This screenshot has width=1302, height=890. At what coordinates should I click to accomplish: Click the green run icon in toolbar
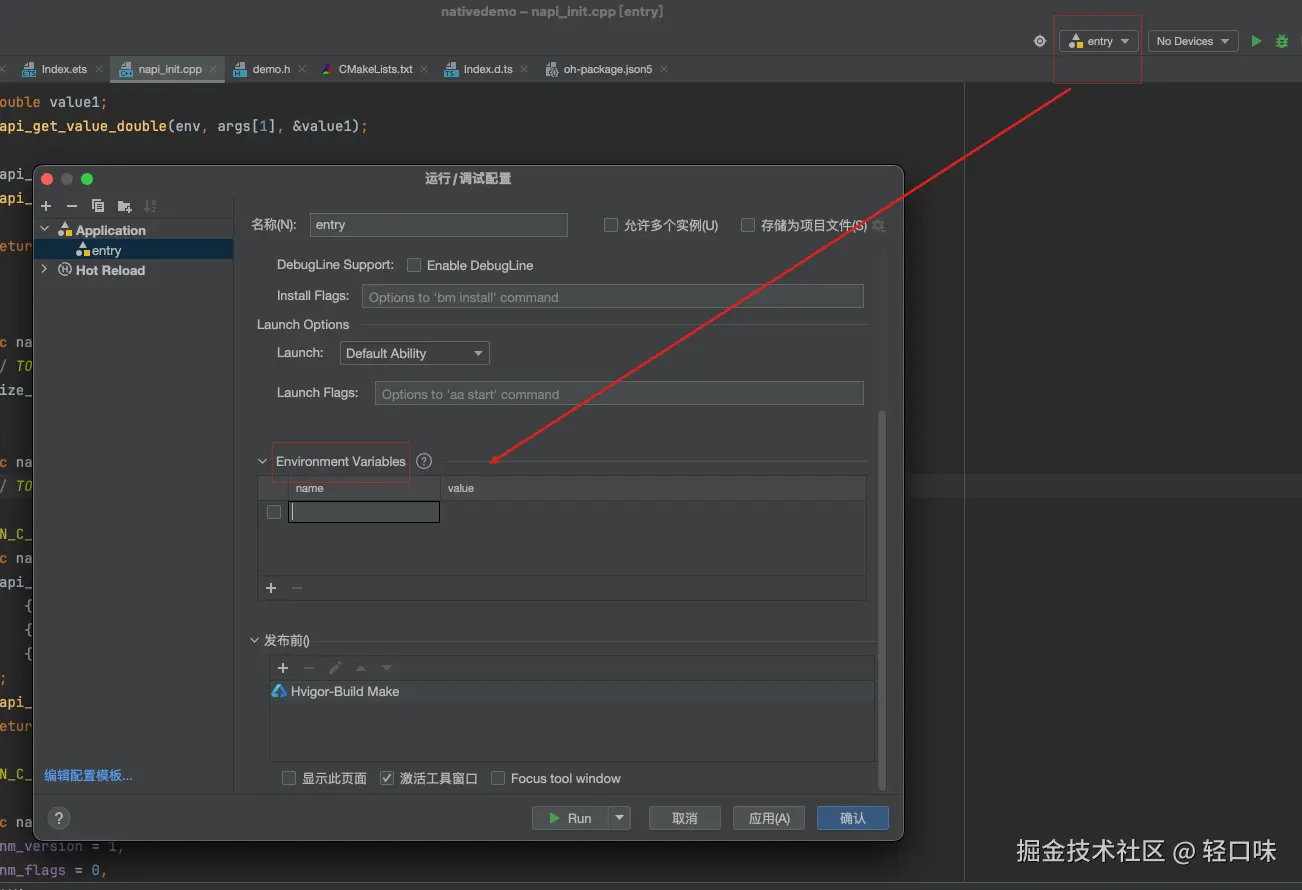pyautogui.click(x=1256, y=41)
